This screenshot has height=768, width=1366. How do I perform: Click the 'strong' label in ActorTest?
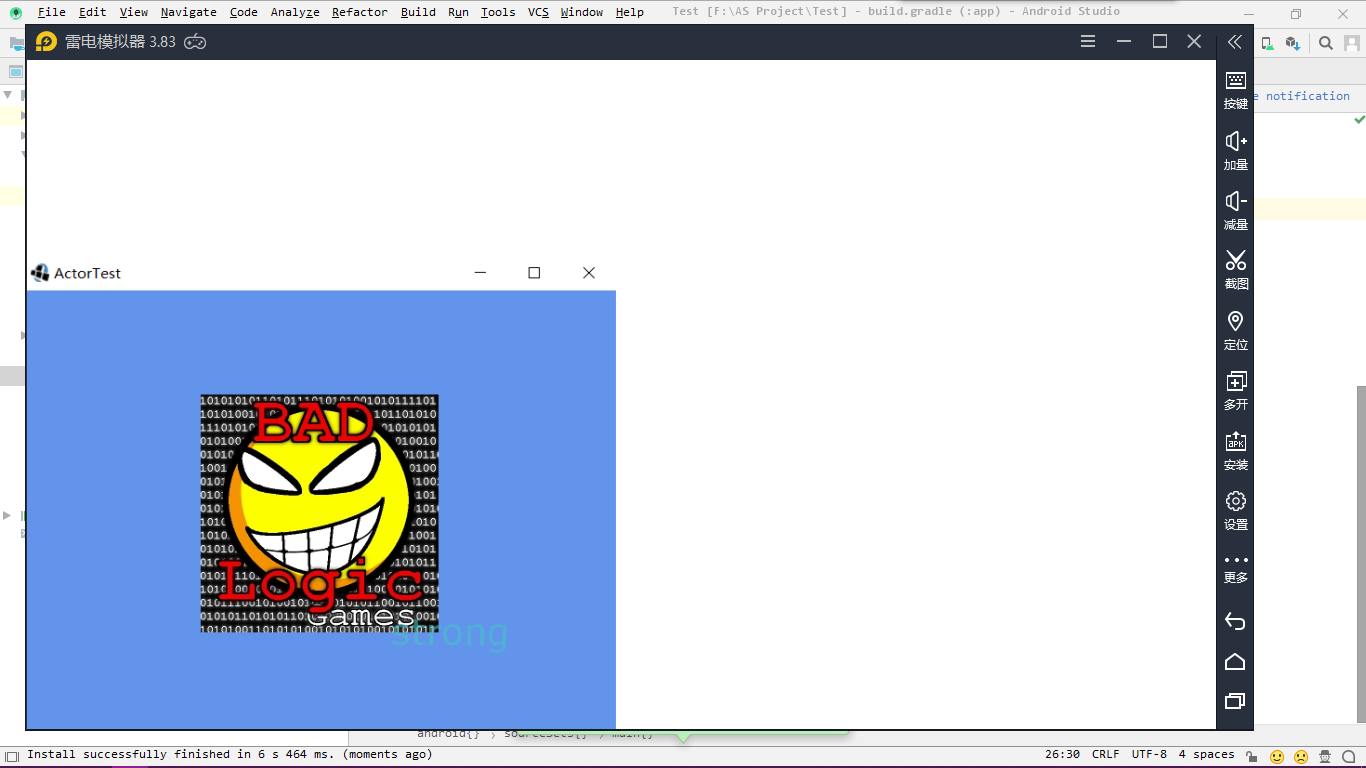pyautogui.click(x=449, y=633)
